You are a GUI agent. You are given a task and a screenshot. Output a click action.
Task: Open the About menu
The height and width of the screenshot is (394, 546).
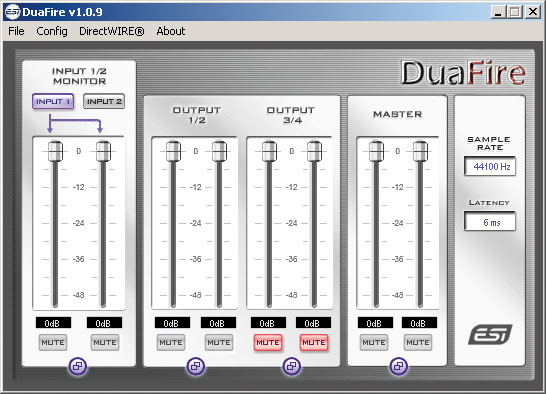pyautogui.click(x=171, y=31)
